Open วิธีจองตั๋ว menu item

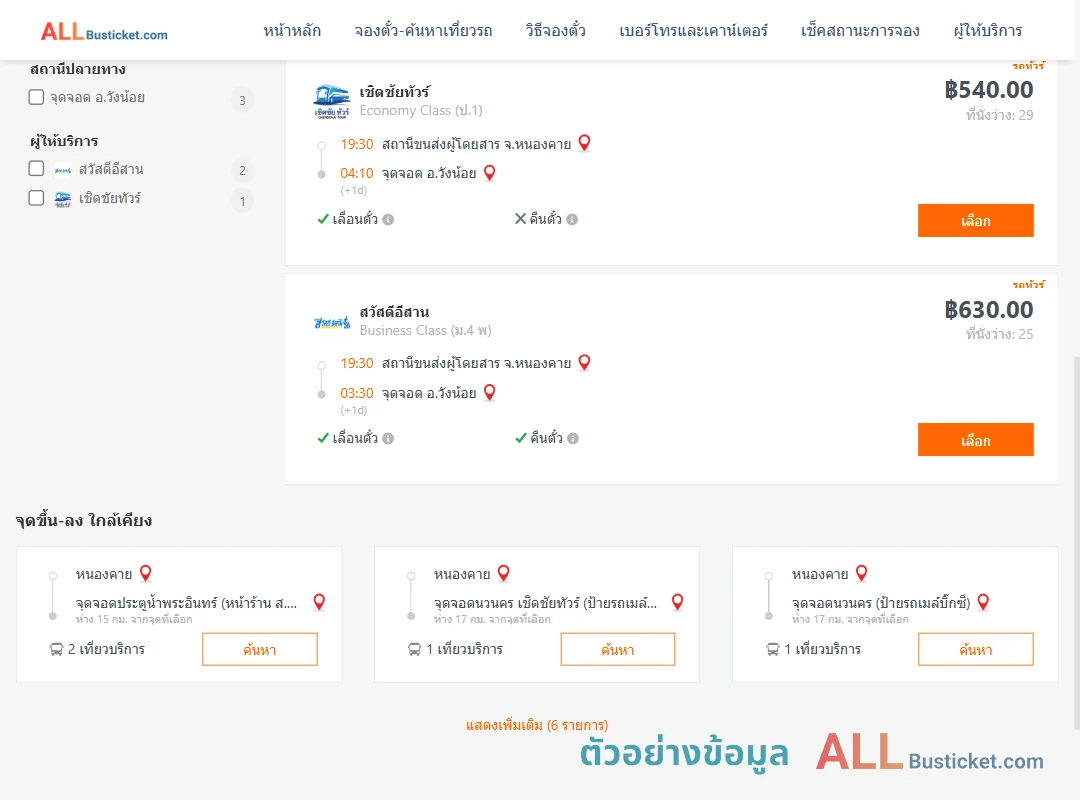[x=555, y=31]
